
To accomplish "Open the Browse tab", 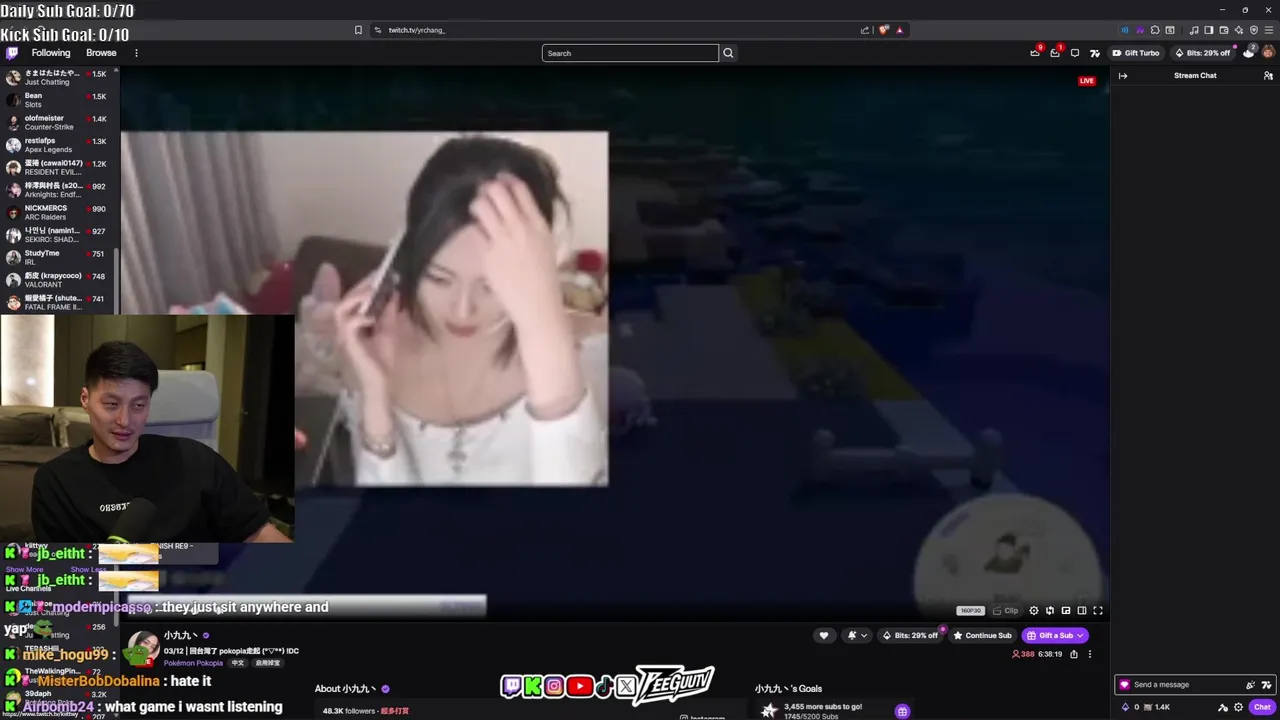I will pos(101,53).
